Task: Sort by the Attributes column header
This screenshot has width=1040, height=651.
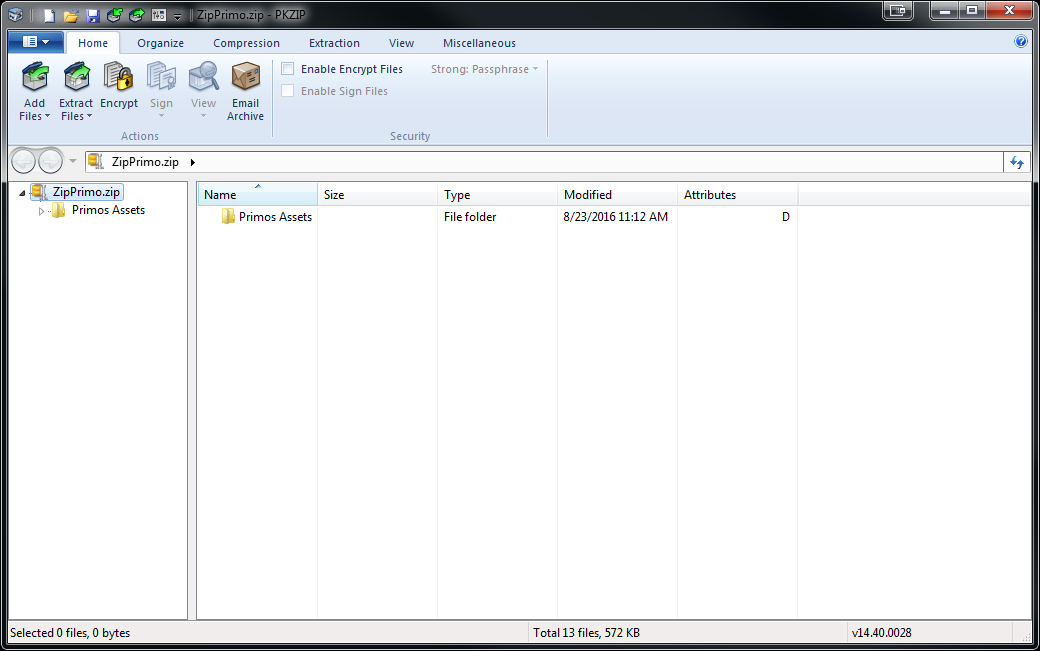Action: (x=737, y=195)
